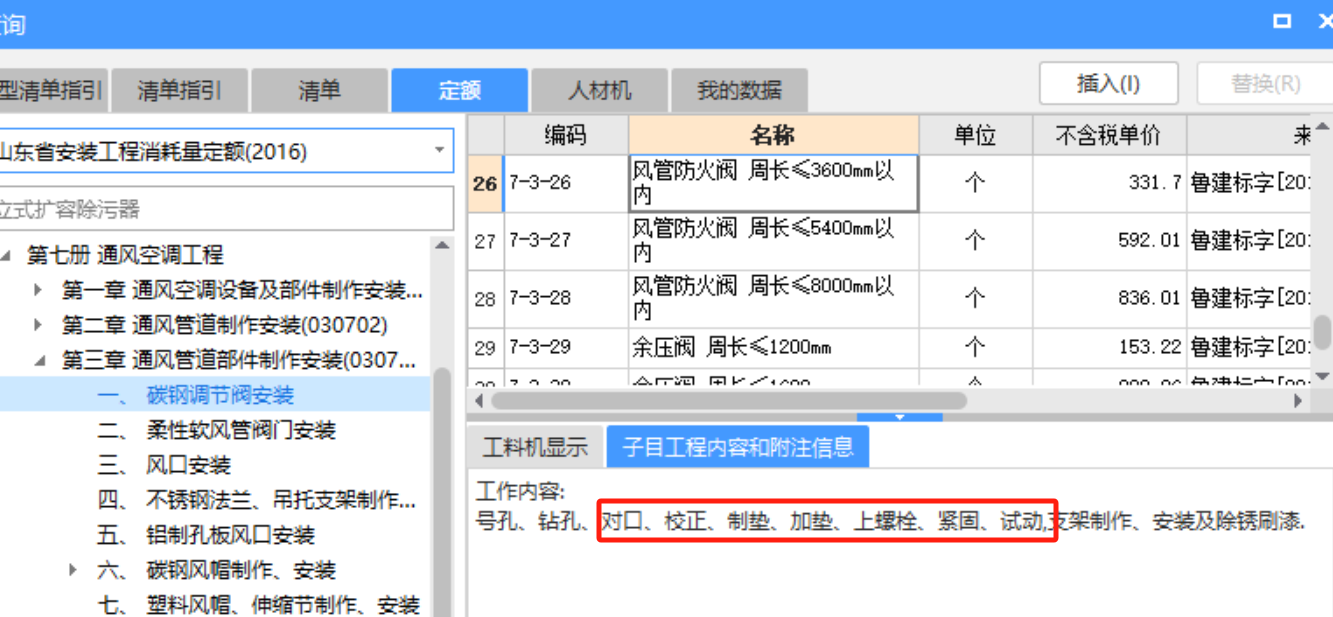Click the 插入(I) button

tap(1108, 83)
